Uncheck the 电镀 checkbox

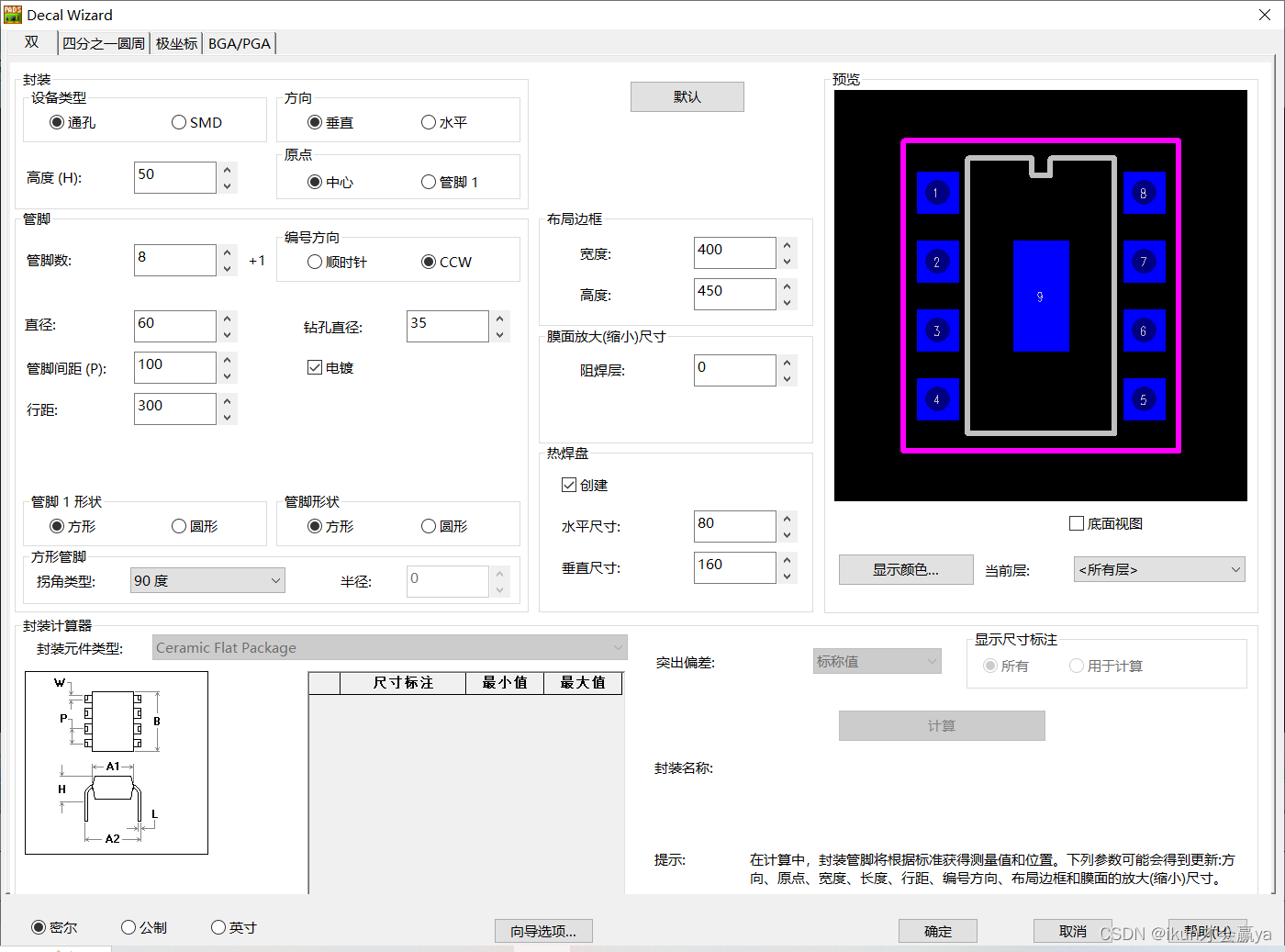(315, 367)
